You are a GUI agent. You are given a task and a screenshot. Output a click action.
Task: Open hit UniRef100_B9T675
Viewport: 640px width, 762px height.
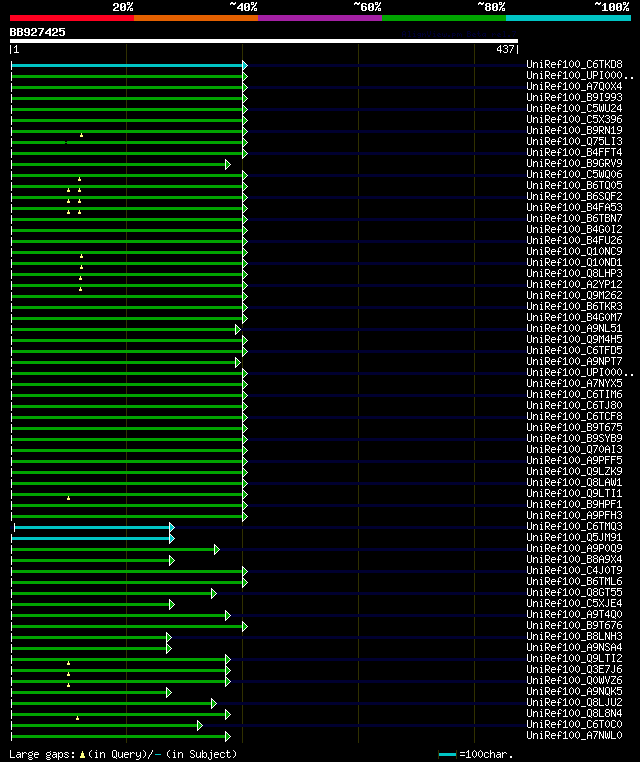[x=574, y=428]
